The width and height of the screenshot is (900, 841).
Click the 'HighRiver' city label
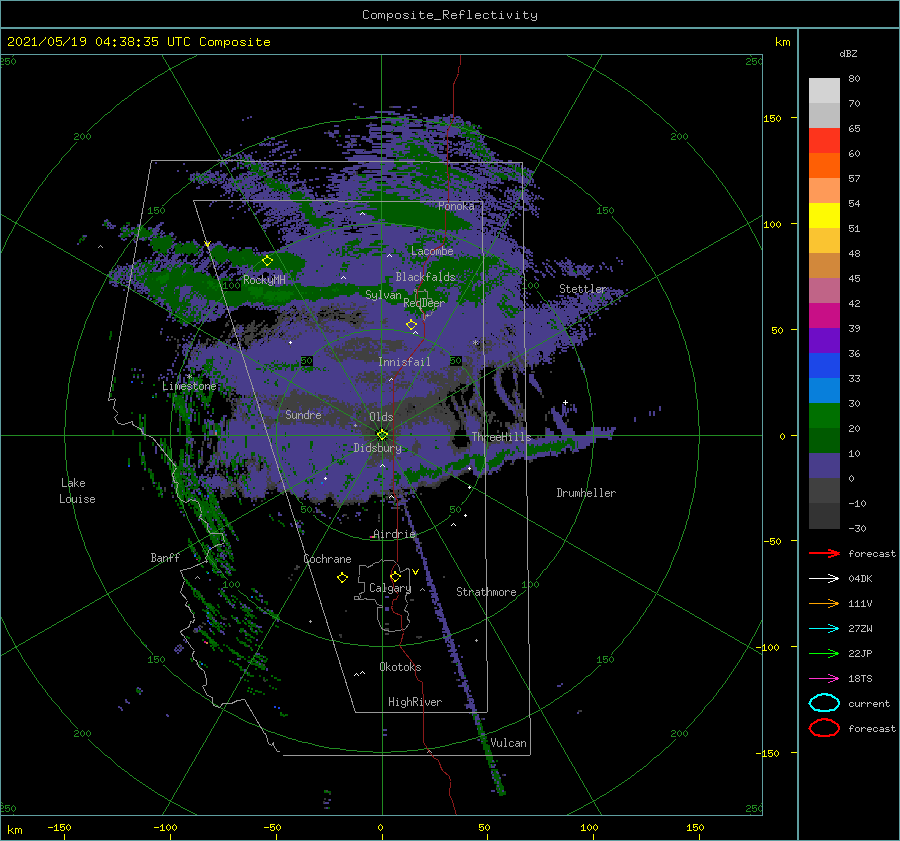(x=415, y=702)
